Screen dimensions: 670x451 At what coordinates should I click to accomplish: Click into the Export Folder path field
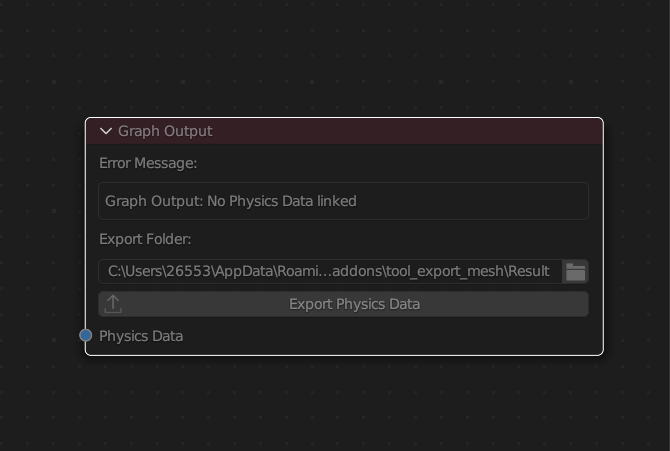click(x=330, y=271)
